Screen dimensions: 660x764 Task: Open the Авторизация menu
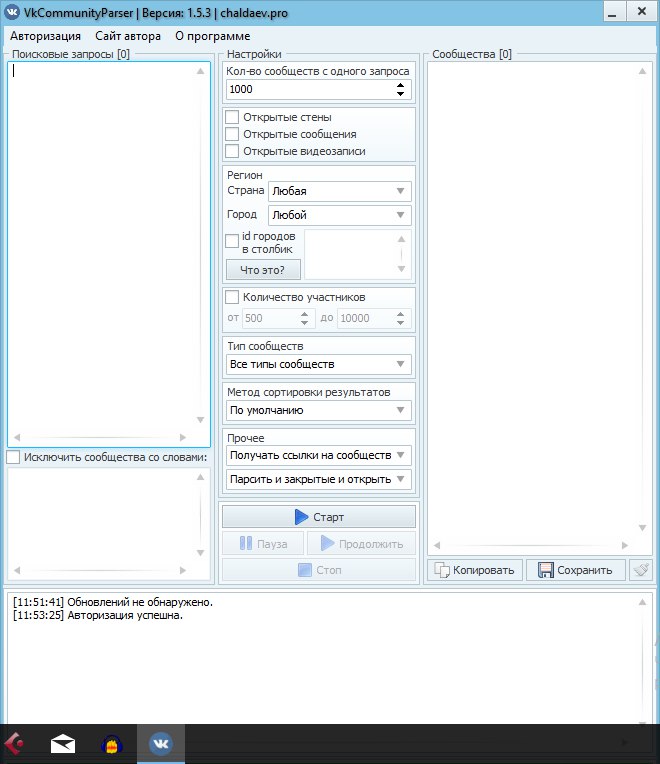[44, 36]
